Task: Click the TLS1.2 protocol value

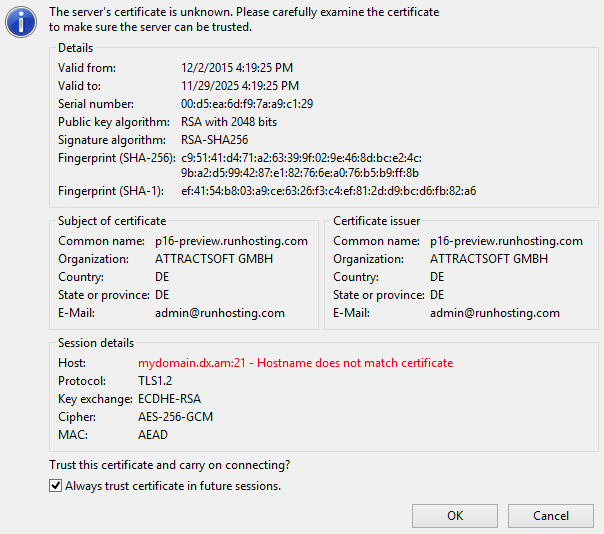Action: pos(157,381)
